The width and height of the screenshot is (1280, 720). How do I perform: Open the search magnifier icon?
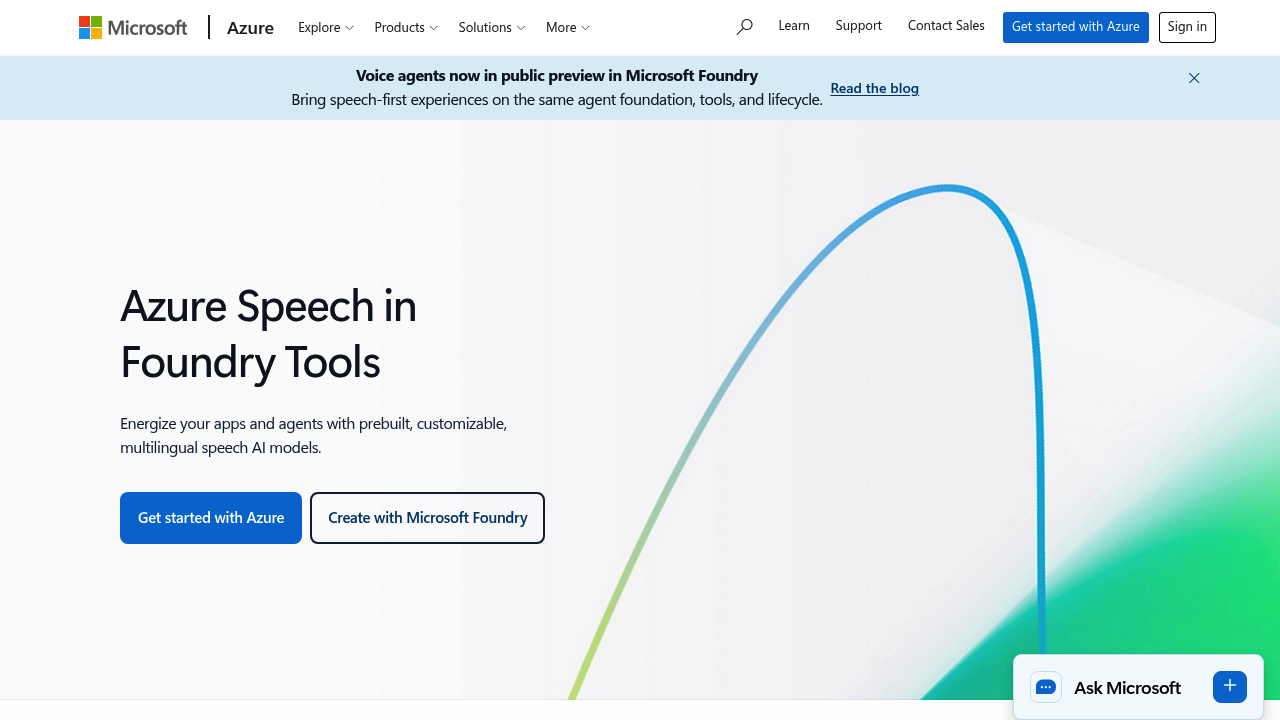744,27
